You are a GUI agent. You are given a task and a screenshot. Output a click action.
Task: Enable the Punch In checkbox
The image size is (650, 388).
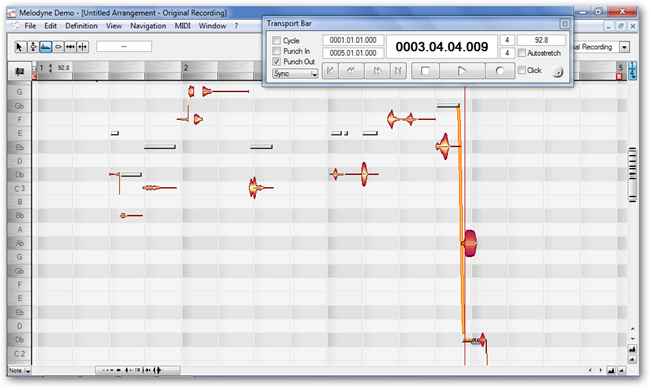276,51
